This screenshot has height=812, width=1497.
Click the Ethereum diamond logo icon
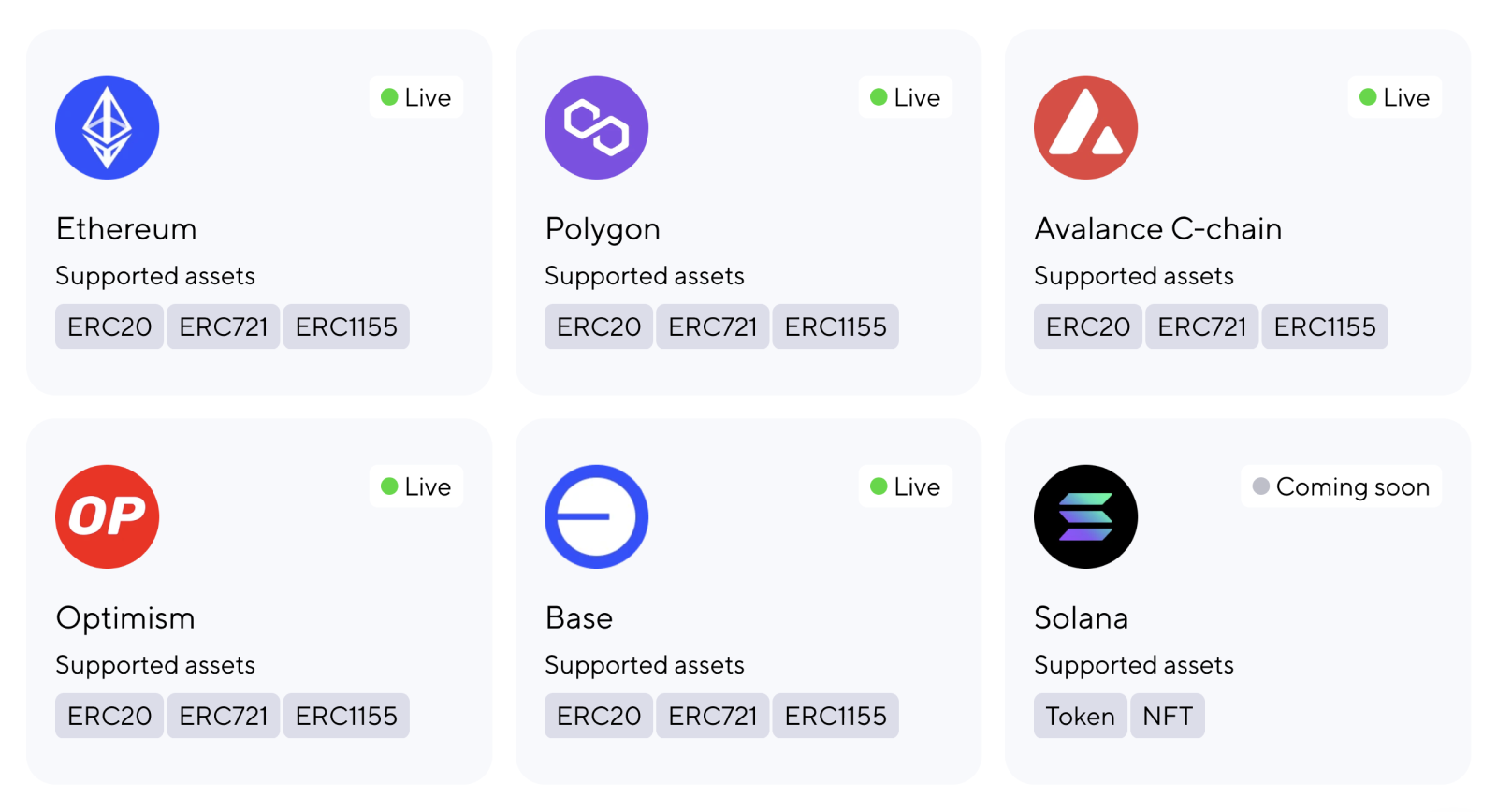tap(108, 127)
